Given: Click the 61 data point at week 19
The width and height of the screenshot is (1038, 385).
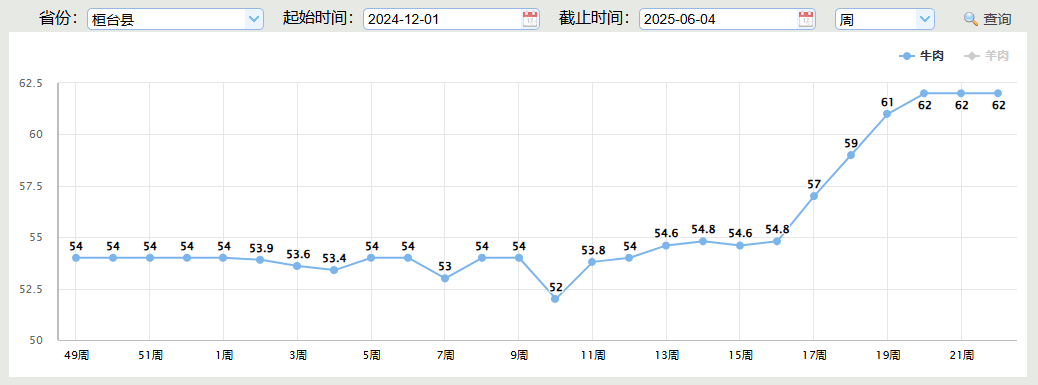Looking at the screenshot, I should [887, 114].
